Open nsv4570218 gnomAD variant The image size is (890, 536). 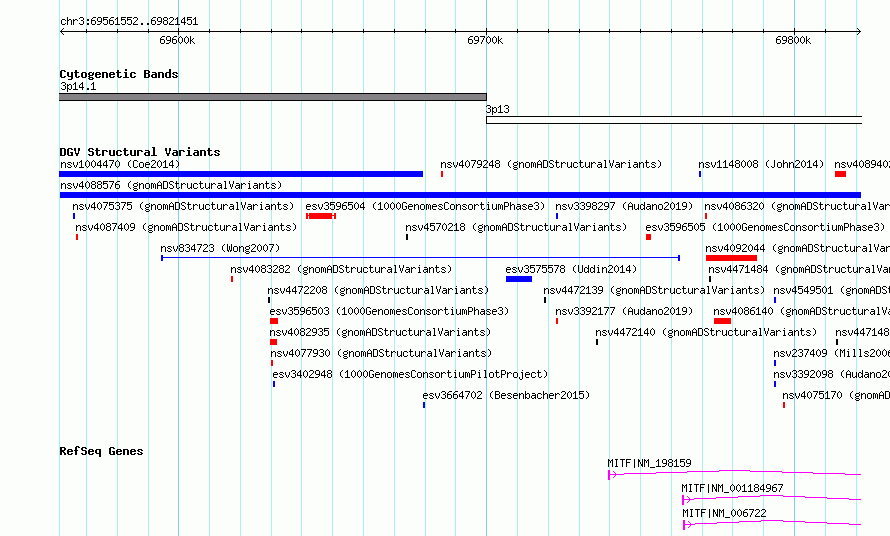coord(517,227)
